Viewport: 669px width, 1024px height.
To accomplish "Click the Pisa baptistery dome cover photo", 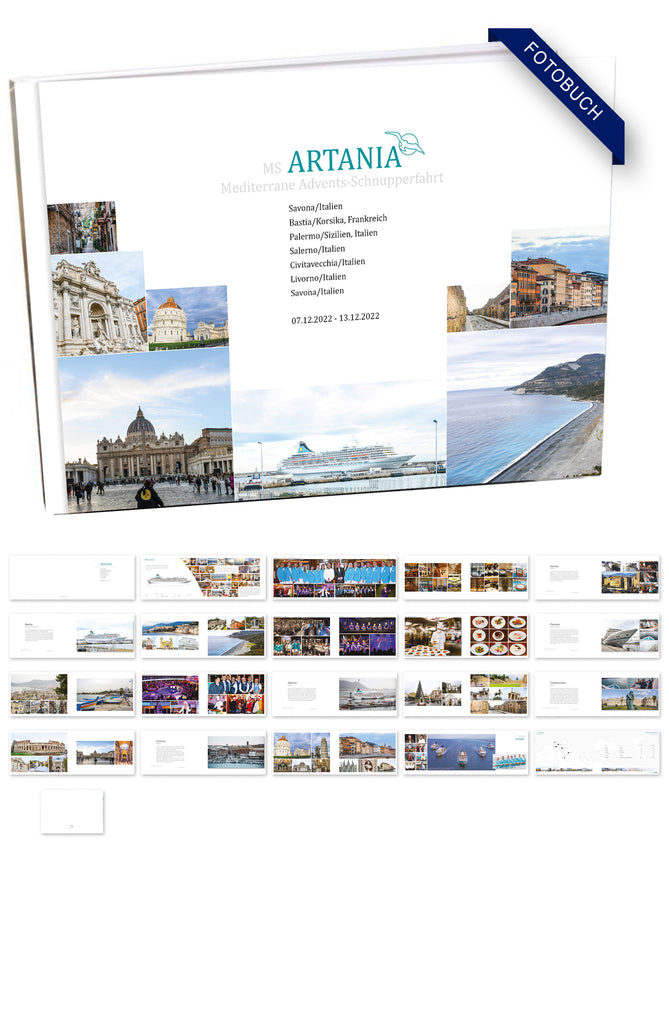I will coord(188,317).
